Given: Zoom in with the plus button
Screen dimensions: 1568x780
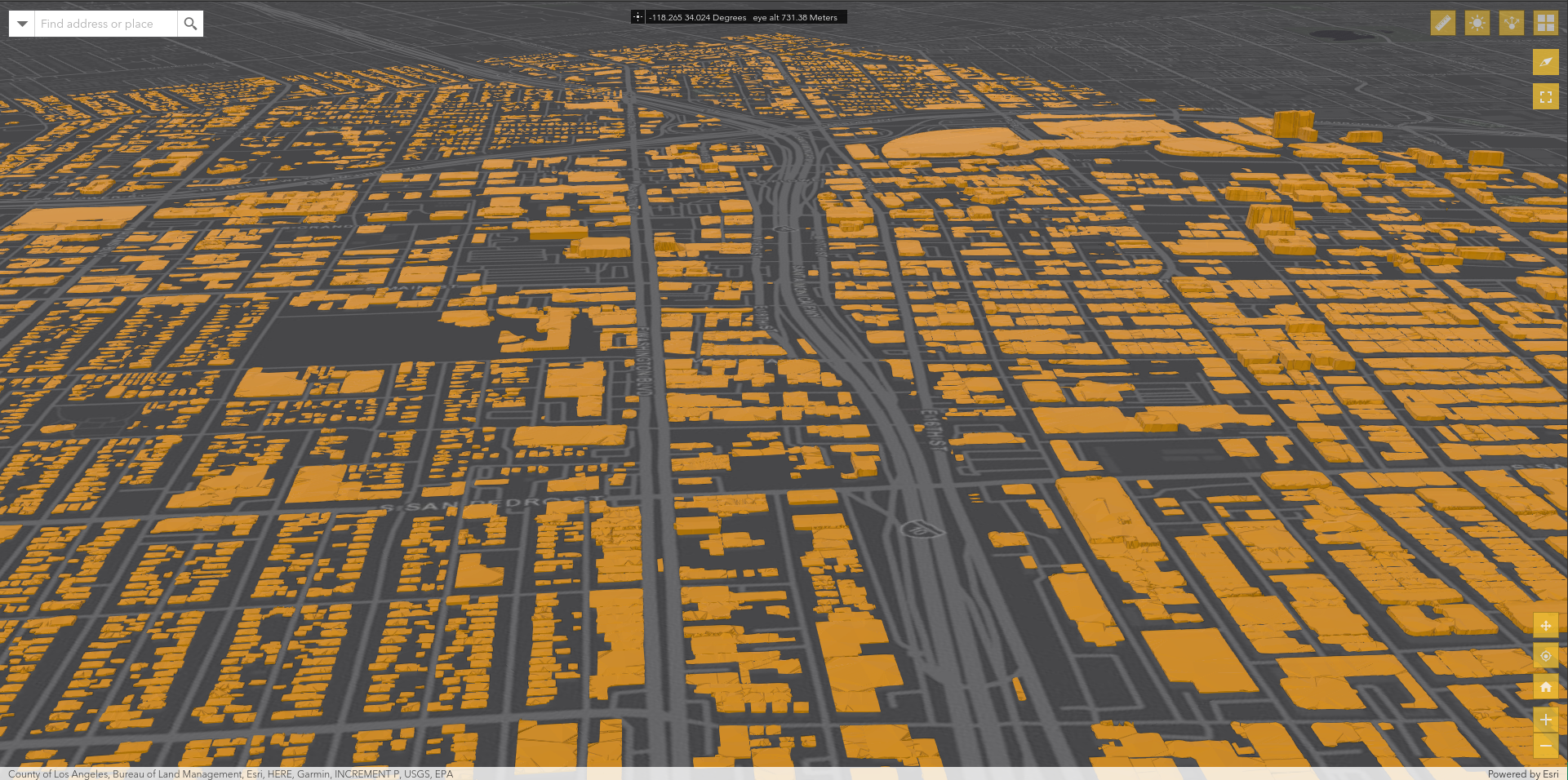Looking at the screenshot, I should point(1546,720).
